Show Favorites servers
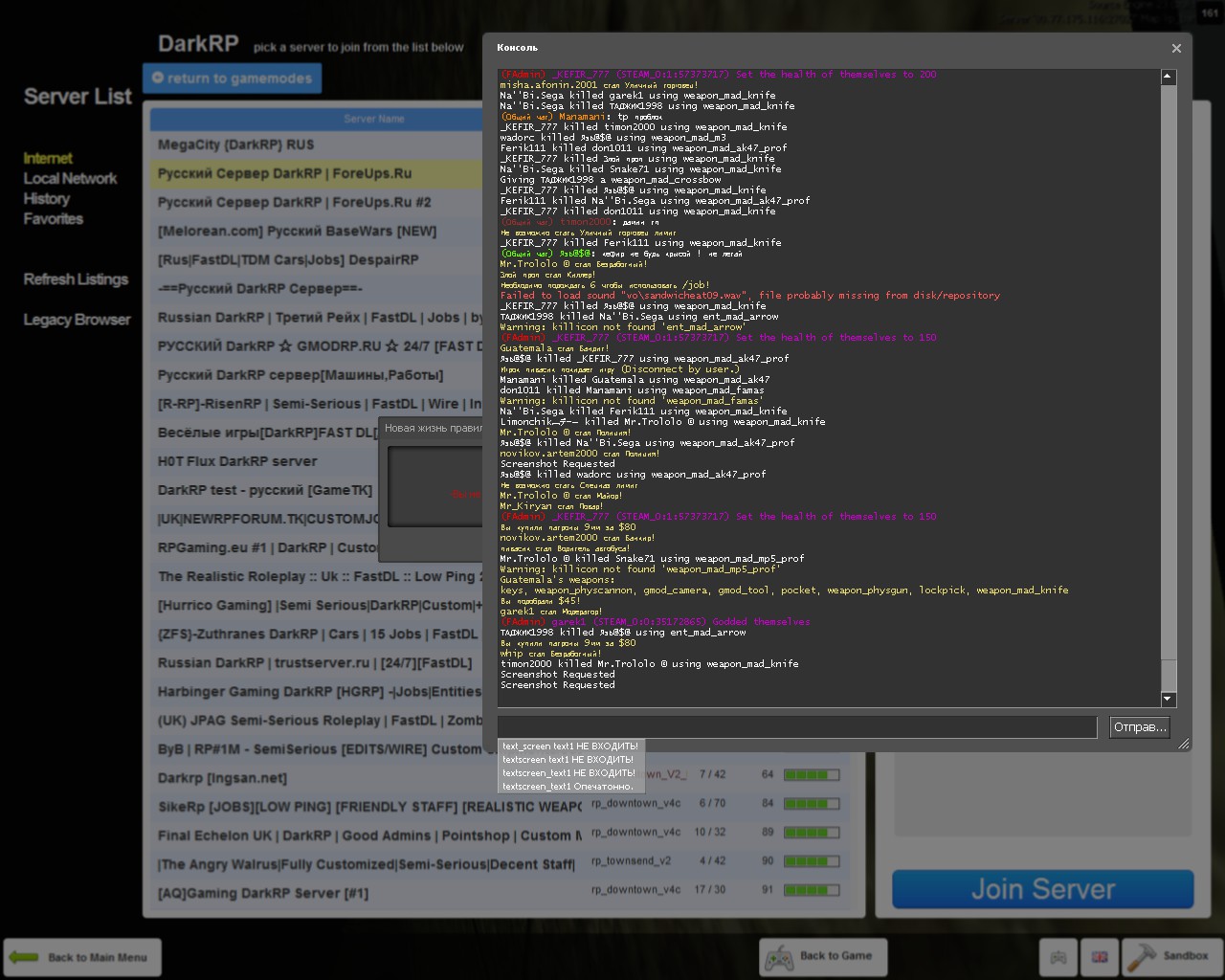The image size is (1225, 980). 54,219
